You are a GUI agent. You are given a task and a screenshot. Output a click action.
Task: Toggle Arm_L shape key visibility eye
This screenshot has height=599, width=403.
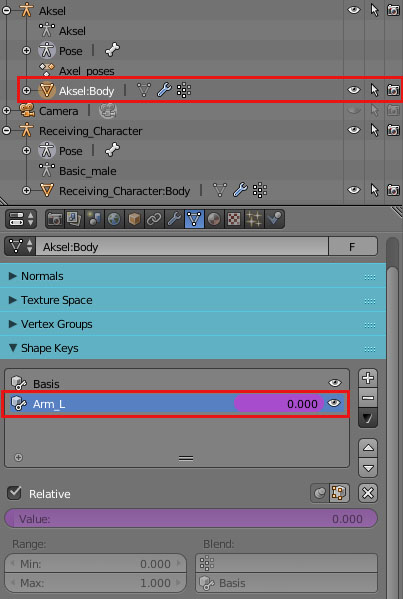coord(334,403)
